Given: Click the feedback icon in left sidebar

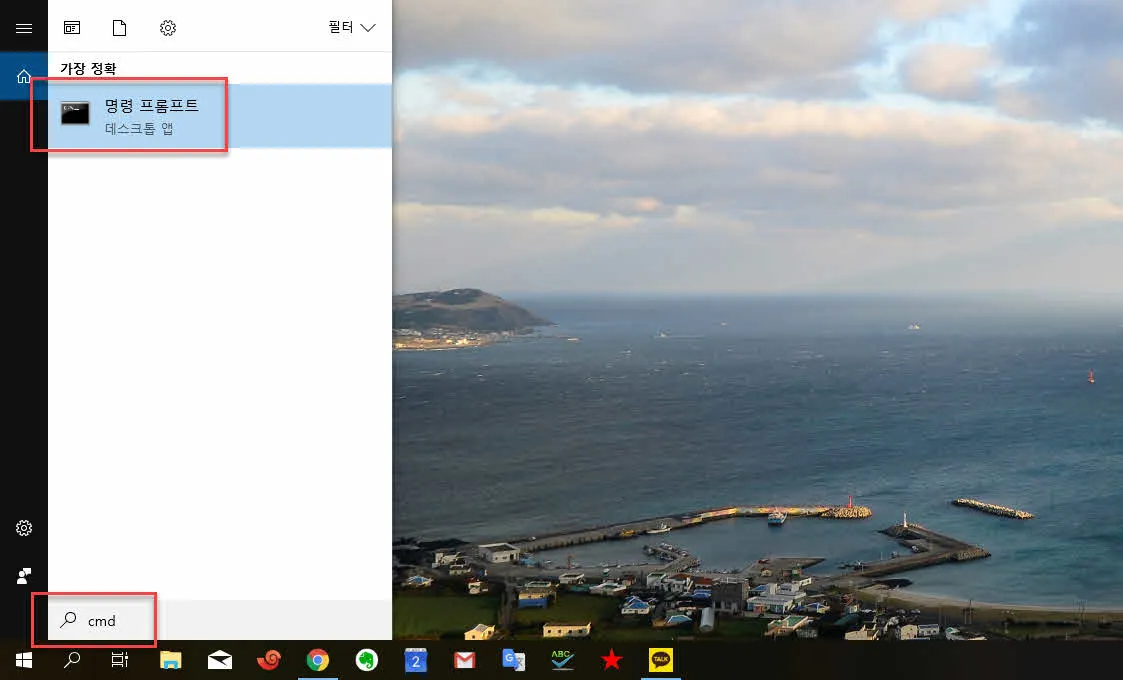Looking at the screenshot, I should click(24, 576).
